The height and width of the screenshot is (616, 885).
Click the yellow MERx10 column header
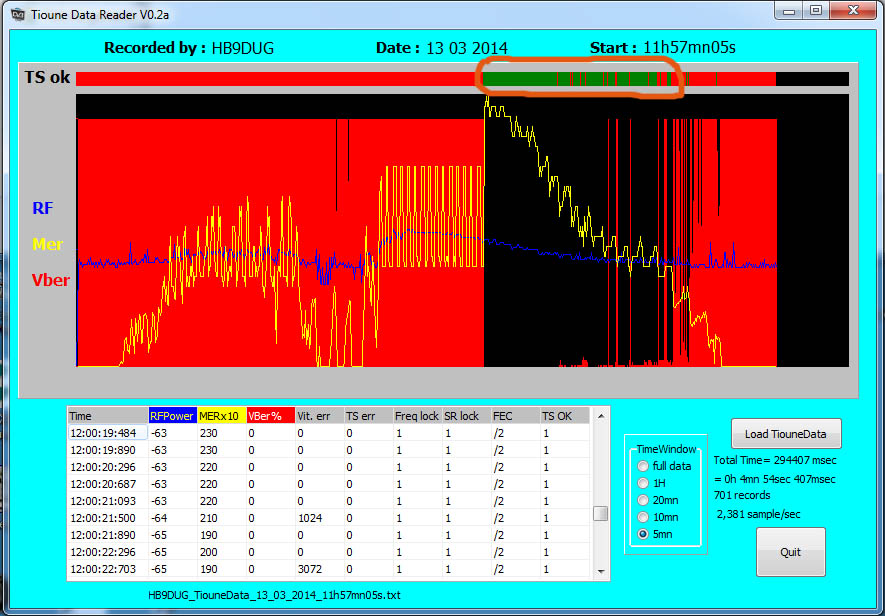(221, 416)
